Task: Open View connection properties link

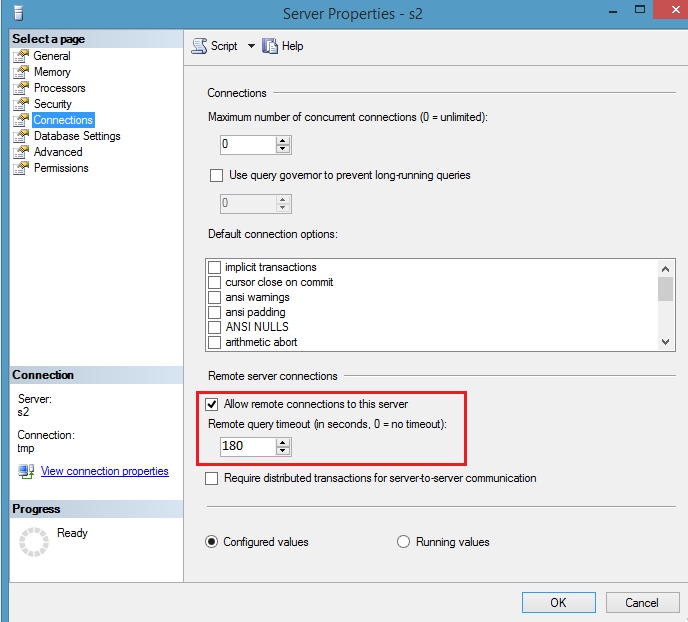Action: pyautogui.click(x=105, y=471)
